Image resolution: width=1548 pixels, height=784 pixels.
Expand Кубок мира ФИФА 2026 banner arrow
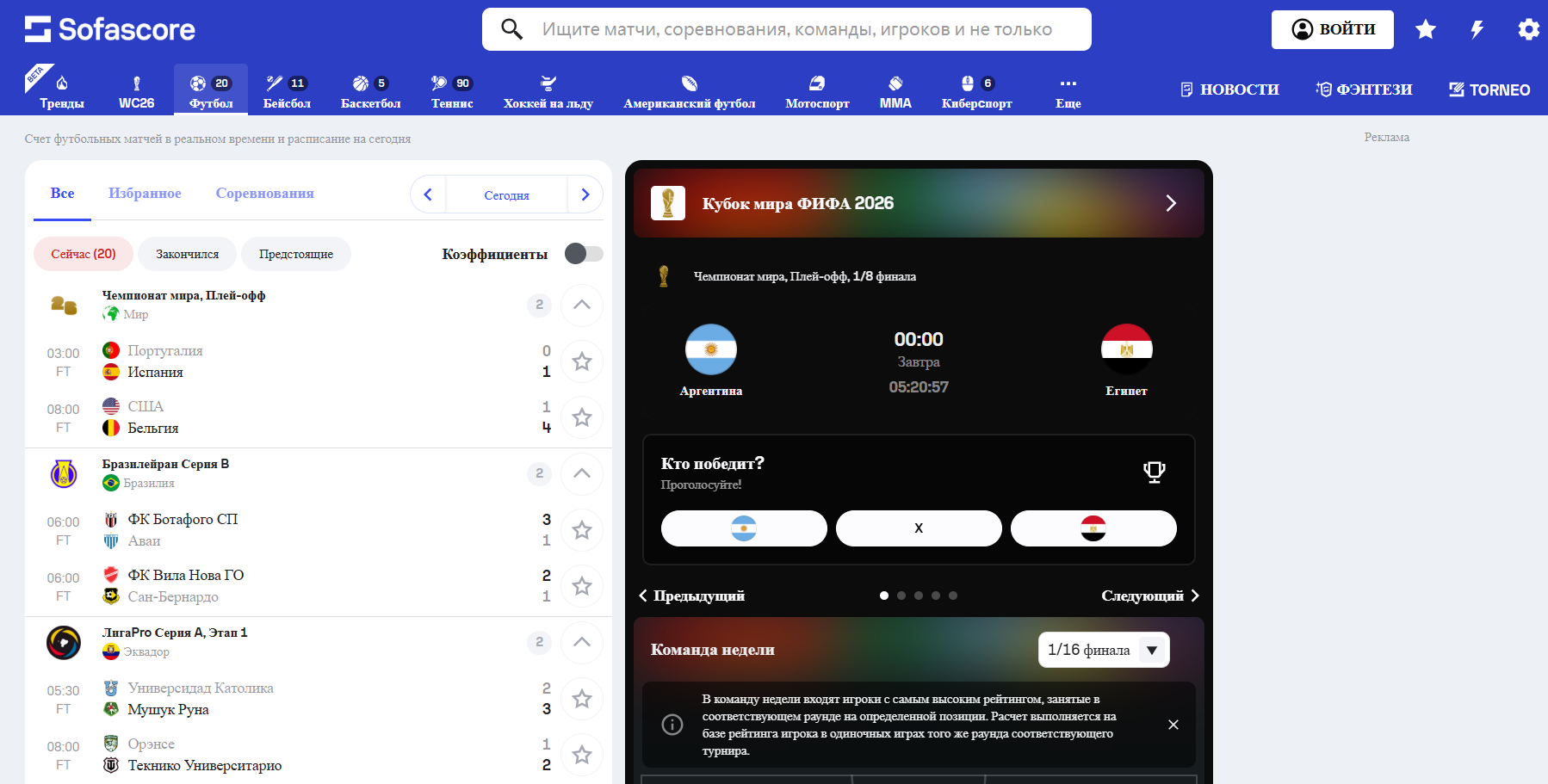[1171, 203]
